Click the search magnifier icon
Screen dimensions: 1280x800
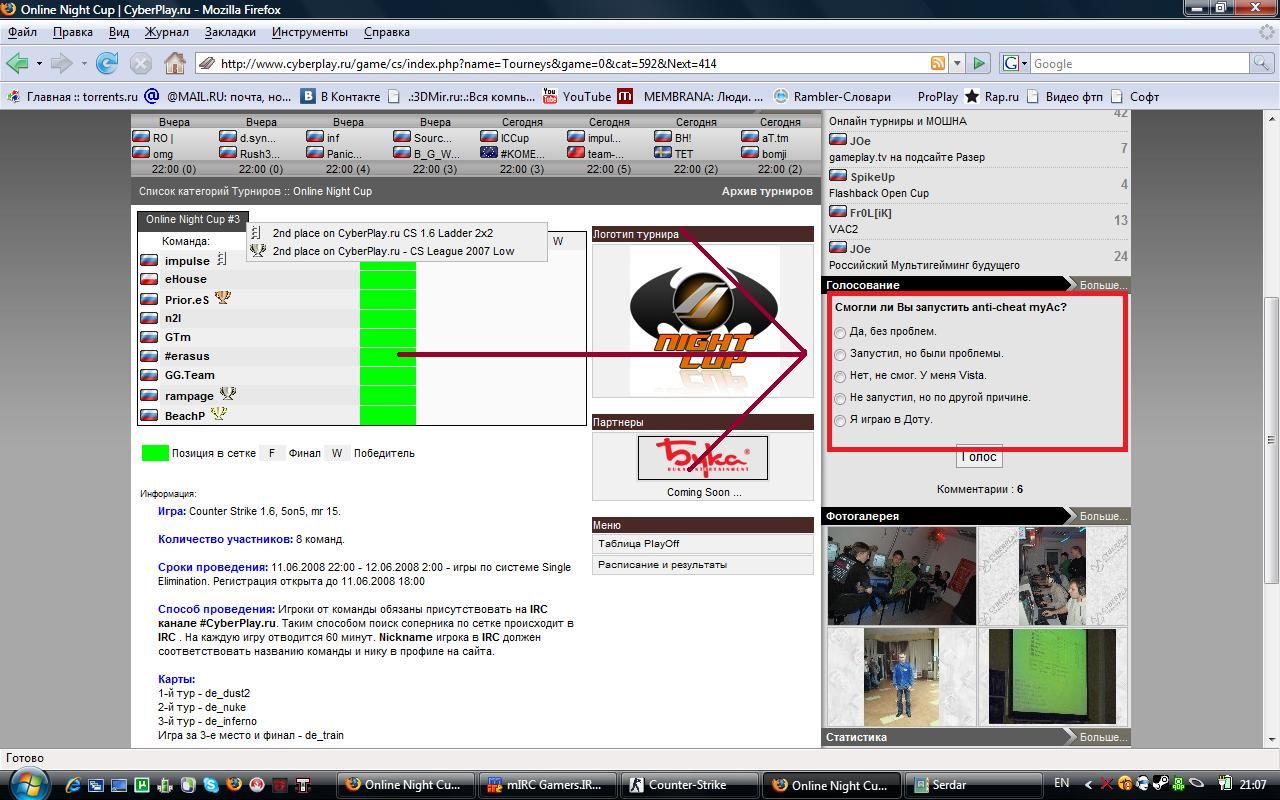(1263, 63)
